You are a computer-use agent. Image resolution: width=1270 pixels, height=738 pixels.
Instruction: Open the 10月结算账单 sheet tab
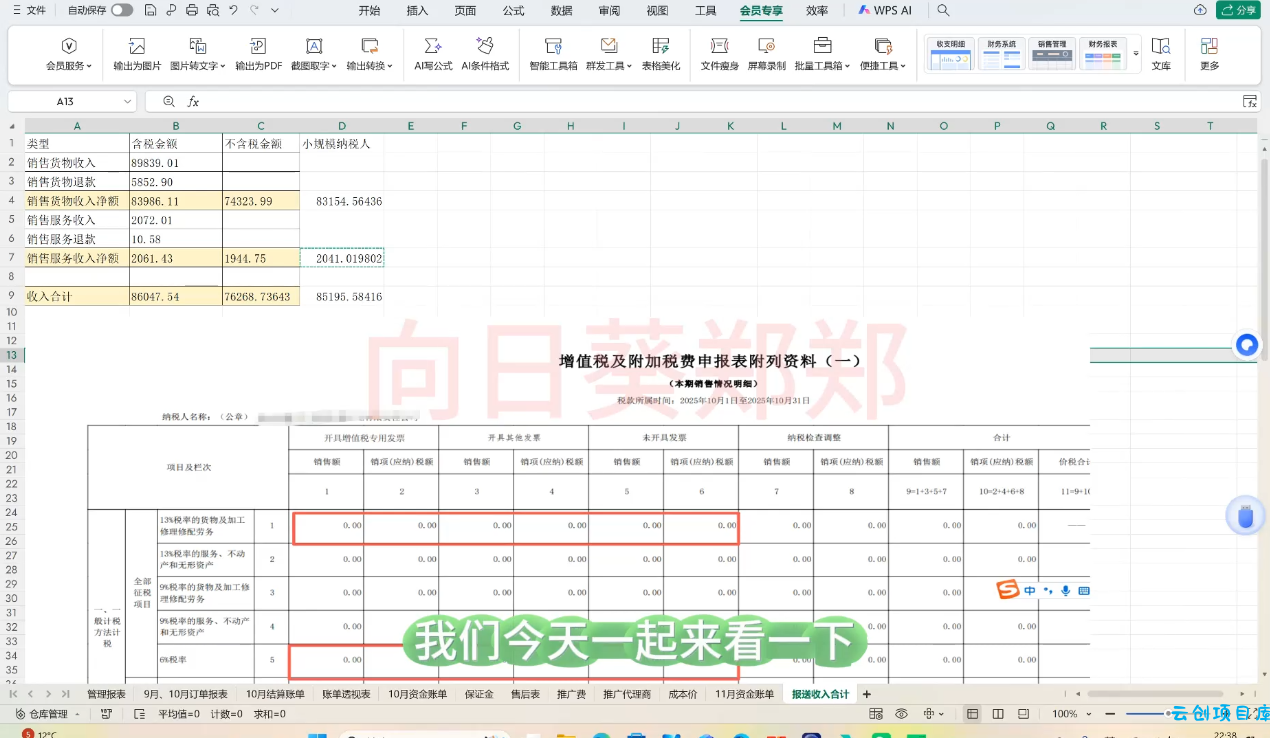point(275,694)
